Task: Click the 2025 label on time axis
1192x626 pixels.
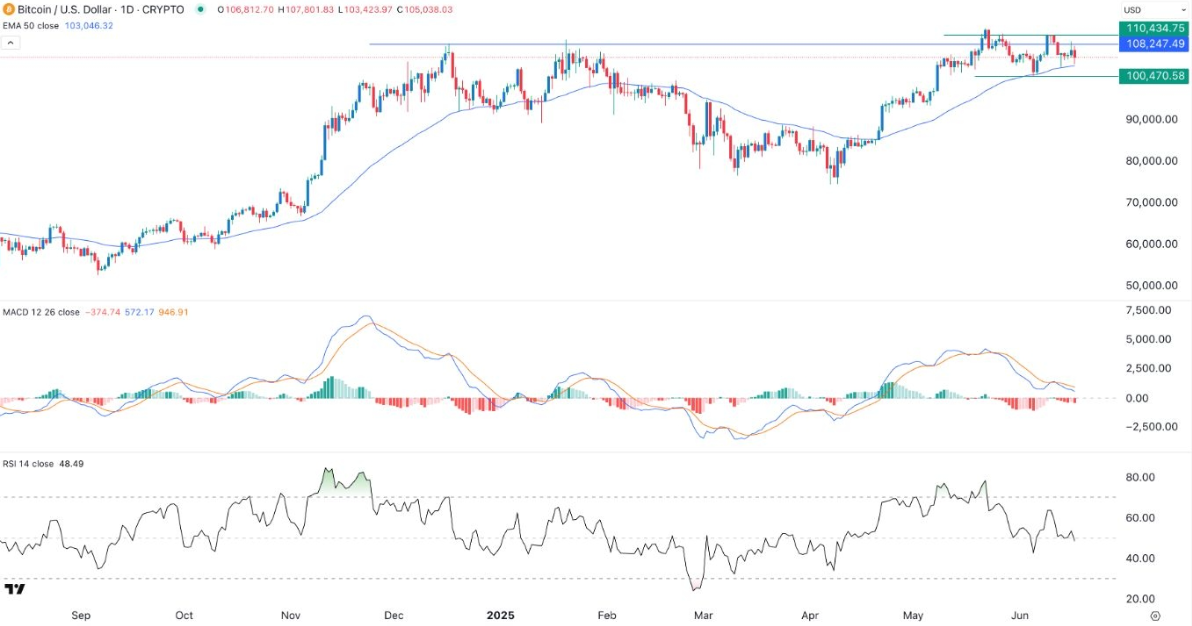Action: tap(500, 615)
